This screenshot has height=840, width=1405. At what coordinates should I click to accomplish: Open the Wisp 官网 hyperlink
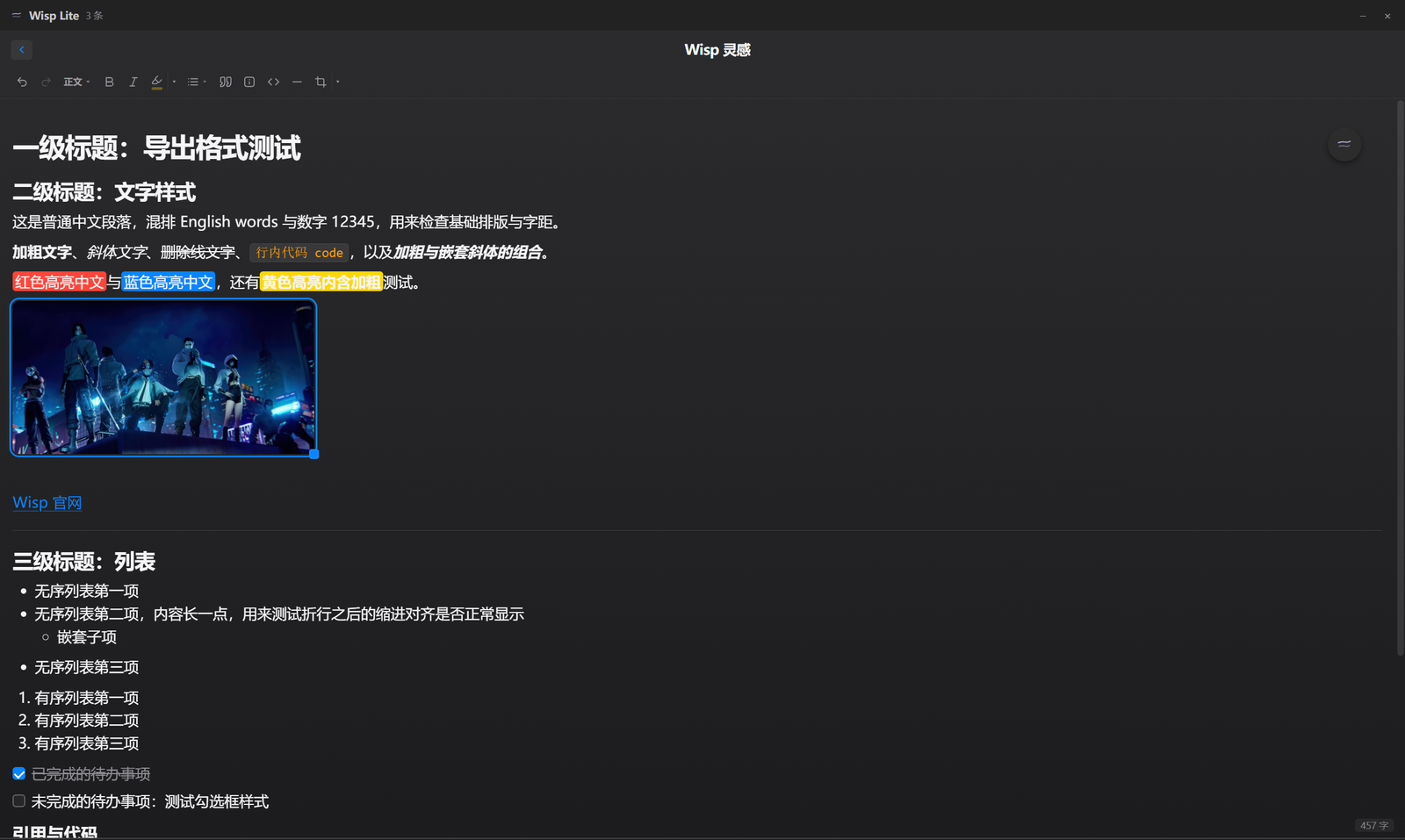tap(47, 503)
